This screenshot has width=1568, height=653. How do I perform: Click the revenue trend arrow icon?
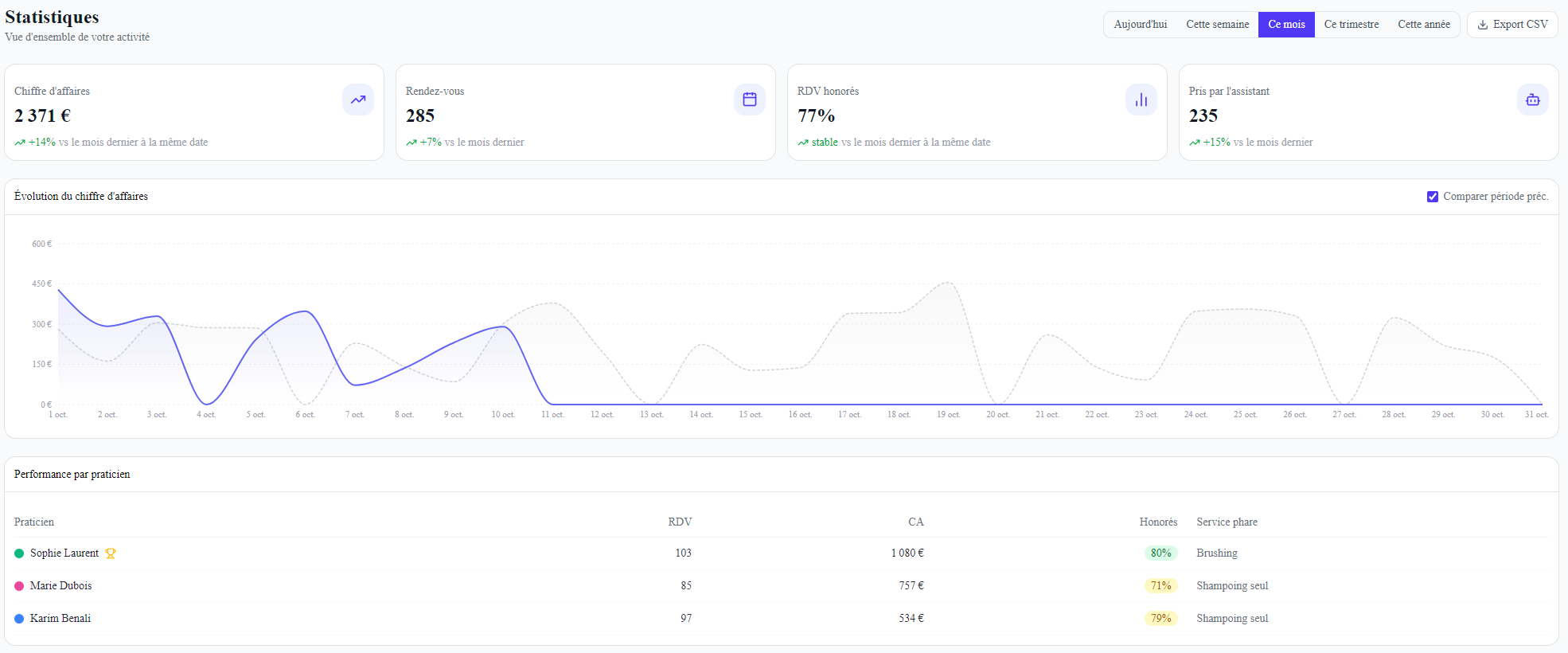click(358, 100)
